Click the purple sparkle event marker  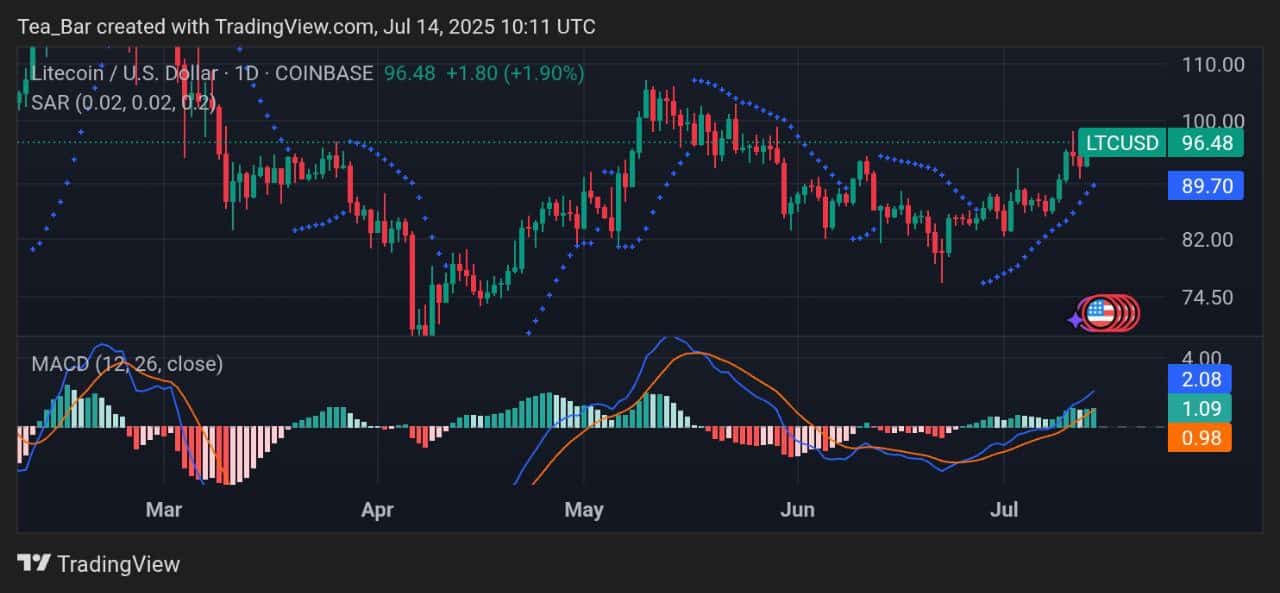(1075, 320)
